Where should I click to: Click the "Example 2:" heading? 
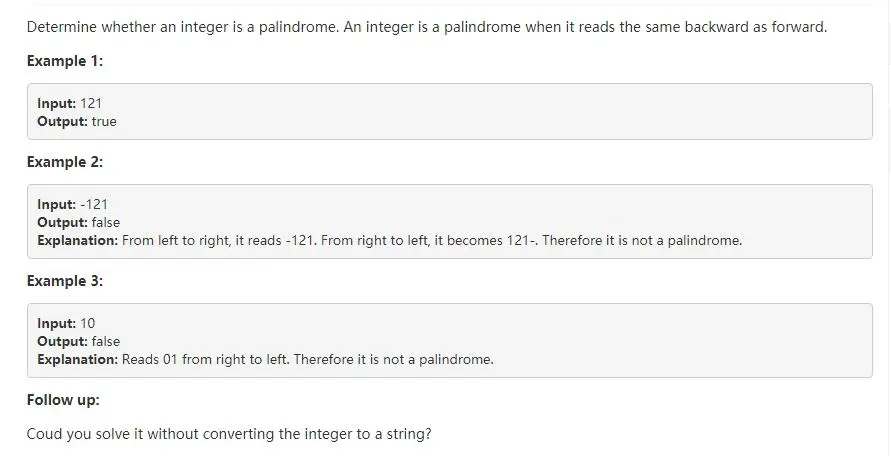[65, 162]
